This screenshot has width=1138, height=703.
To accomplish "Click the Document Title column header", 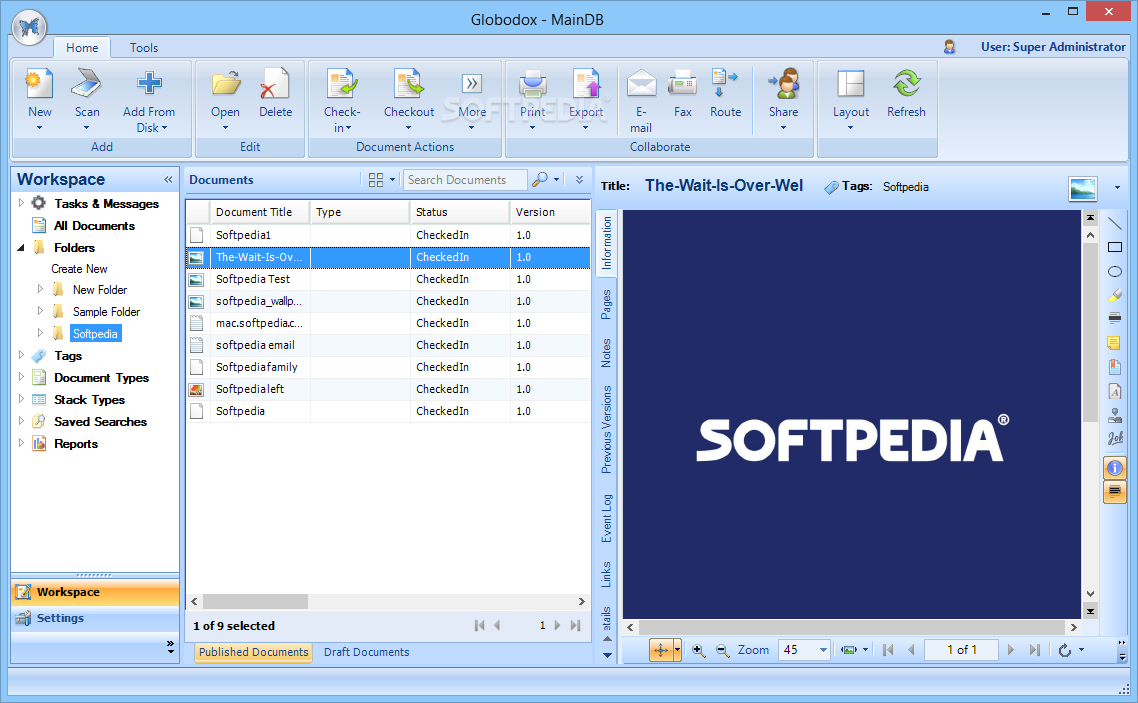I will pos(260,212).
